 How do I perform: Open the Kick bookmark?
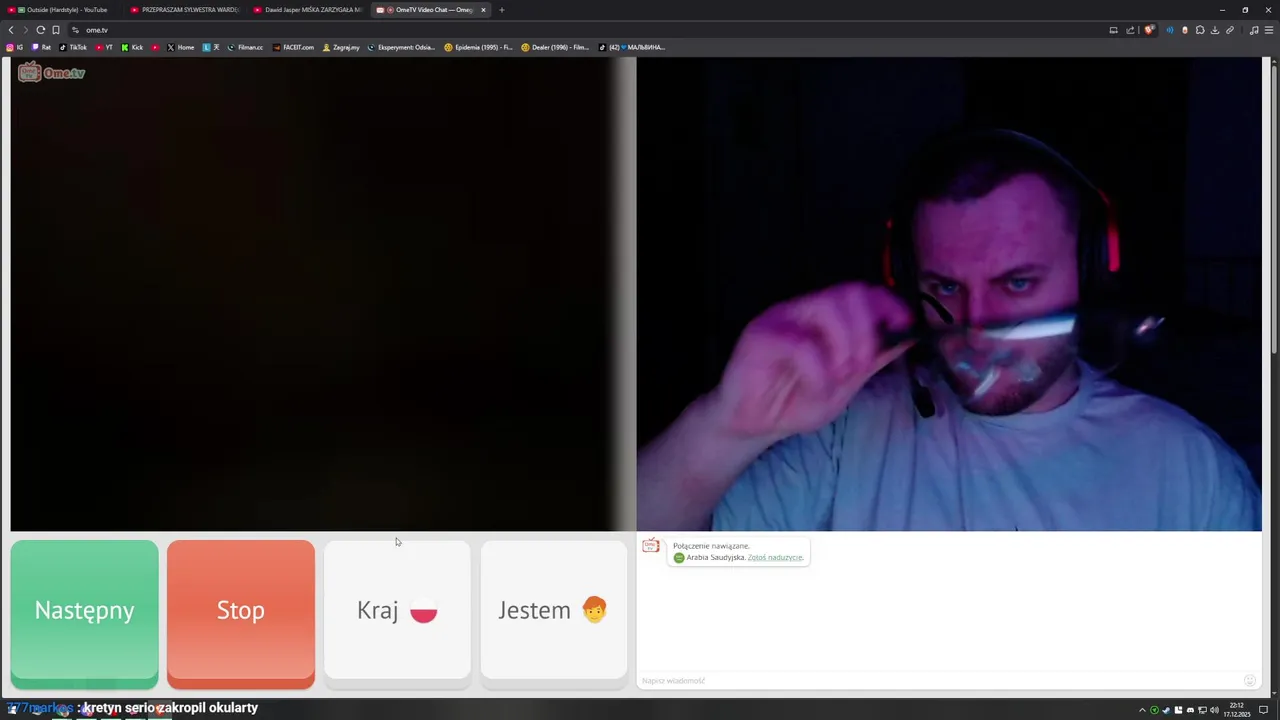point(132,47)
